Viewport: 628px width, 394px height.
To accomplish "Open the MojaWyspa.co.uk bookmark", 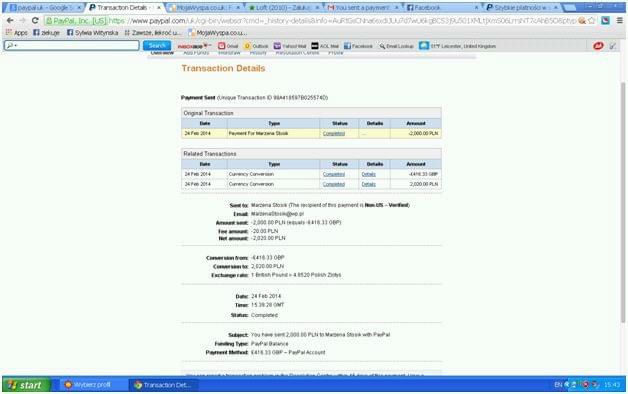I will click(217, 33).
